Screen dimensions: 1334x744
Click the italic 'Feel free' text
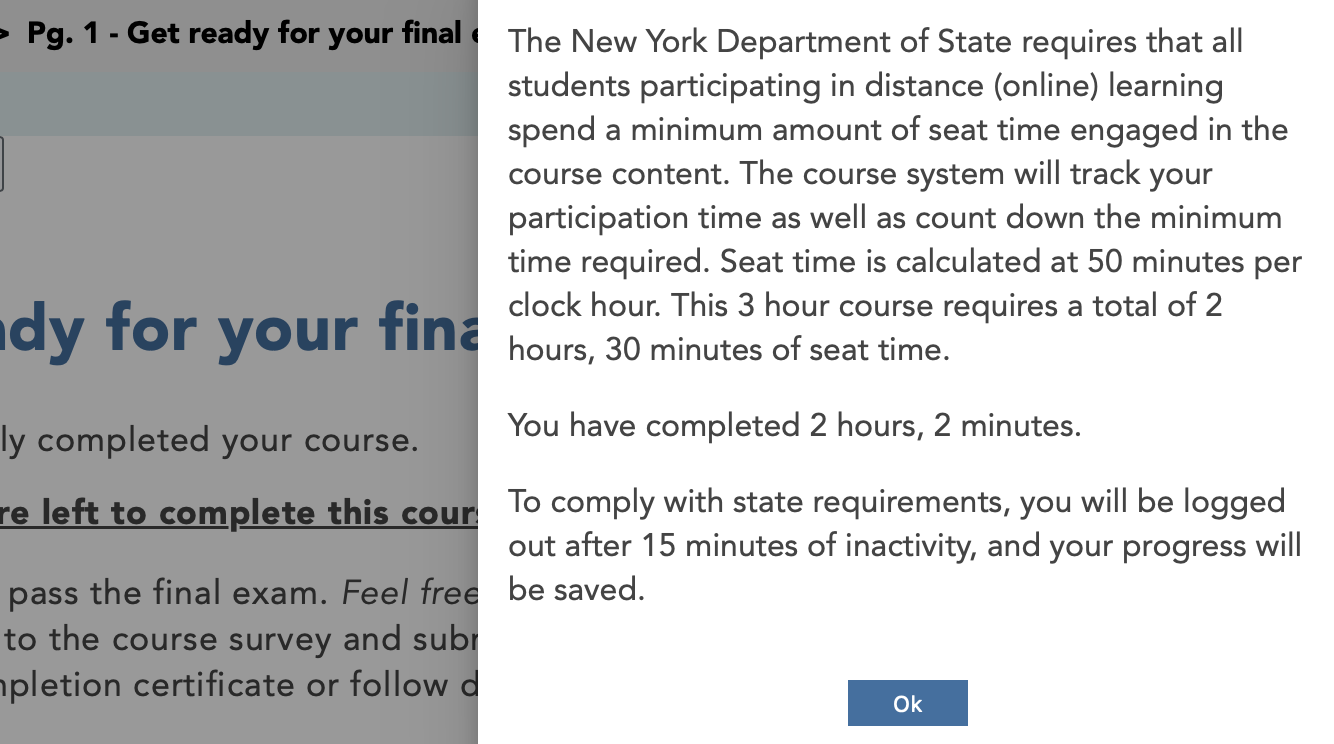pos(410,593)
